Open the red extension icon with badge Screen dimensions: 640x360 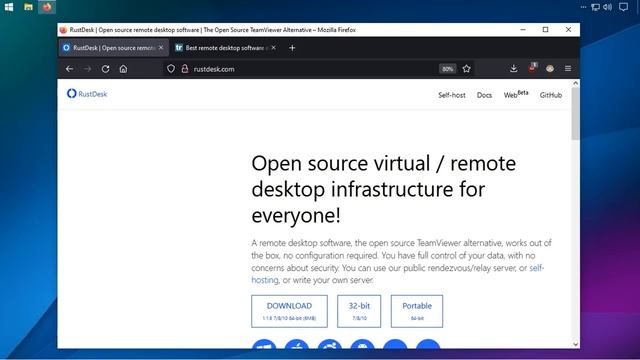pyautogui.click(x=532, y=68)
